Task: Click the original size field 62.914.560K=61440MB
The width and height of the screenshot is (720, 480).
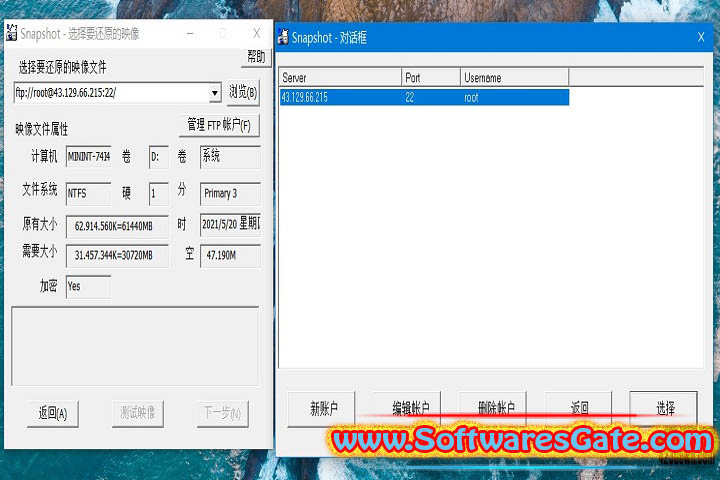Action: (117, 226)
